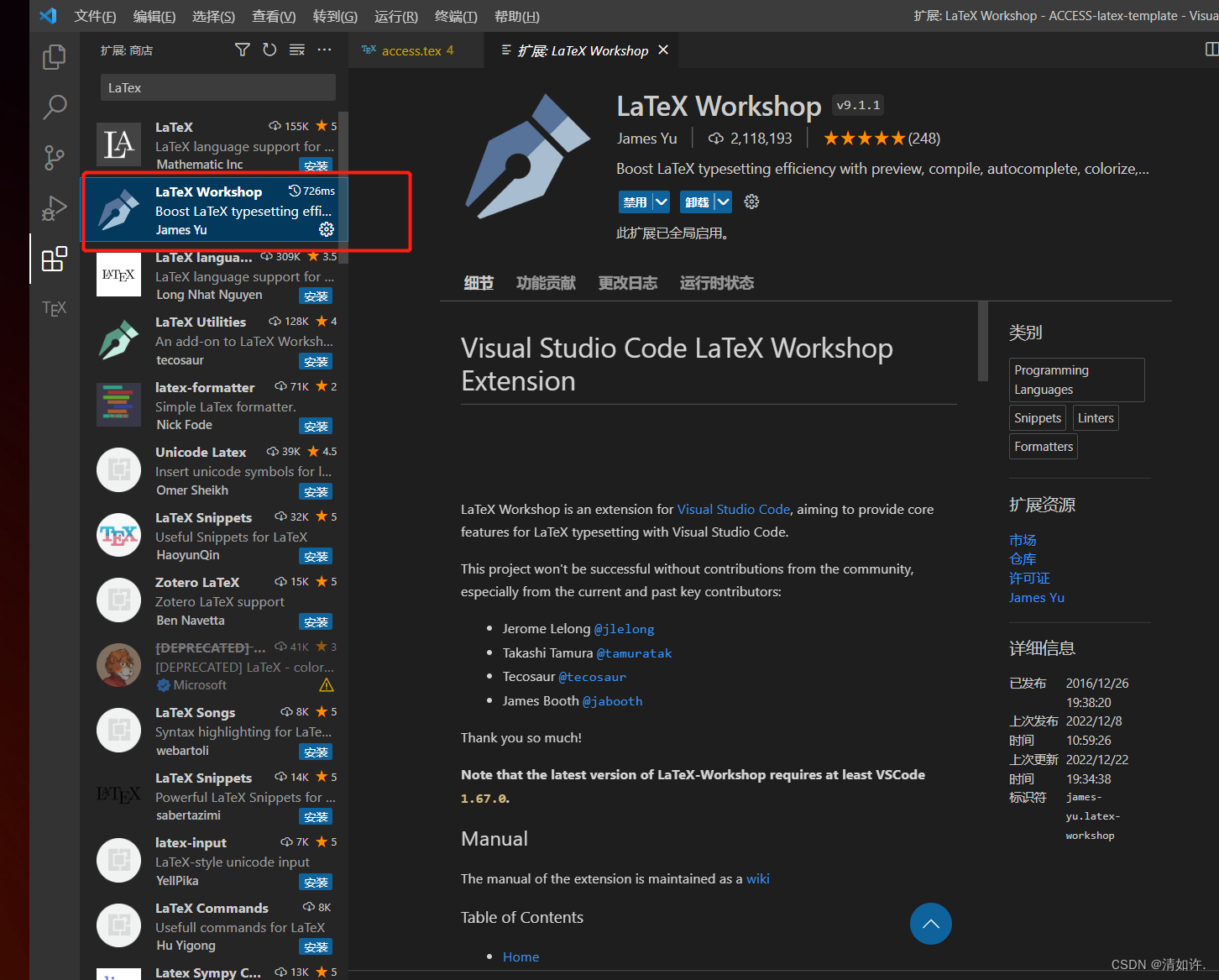Open the @jlelong contributor link
This screenshot has height=980, width=1219.
[x=624, y=629]
